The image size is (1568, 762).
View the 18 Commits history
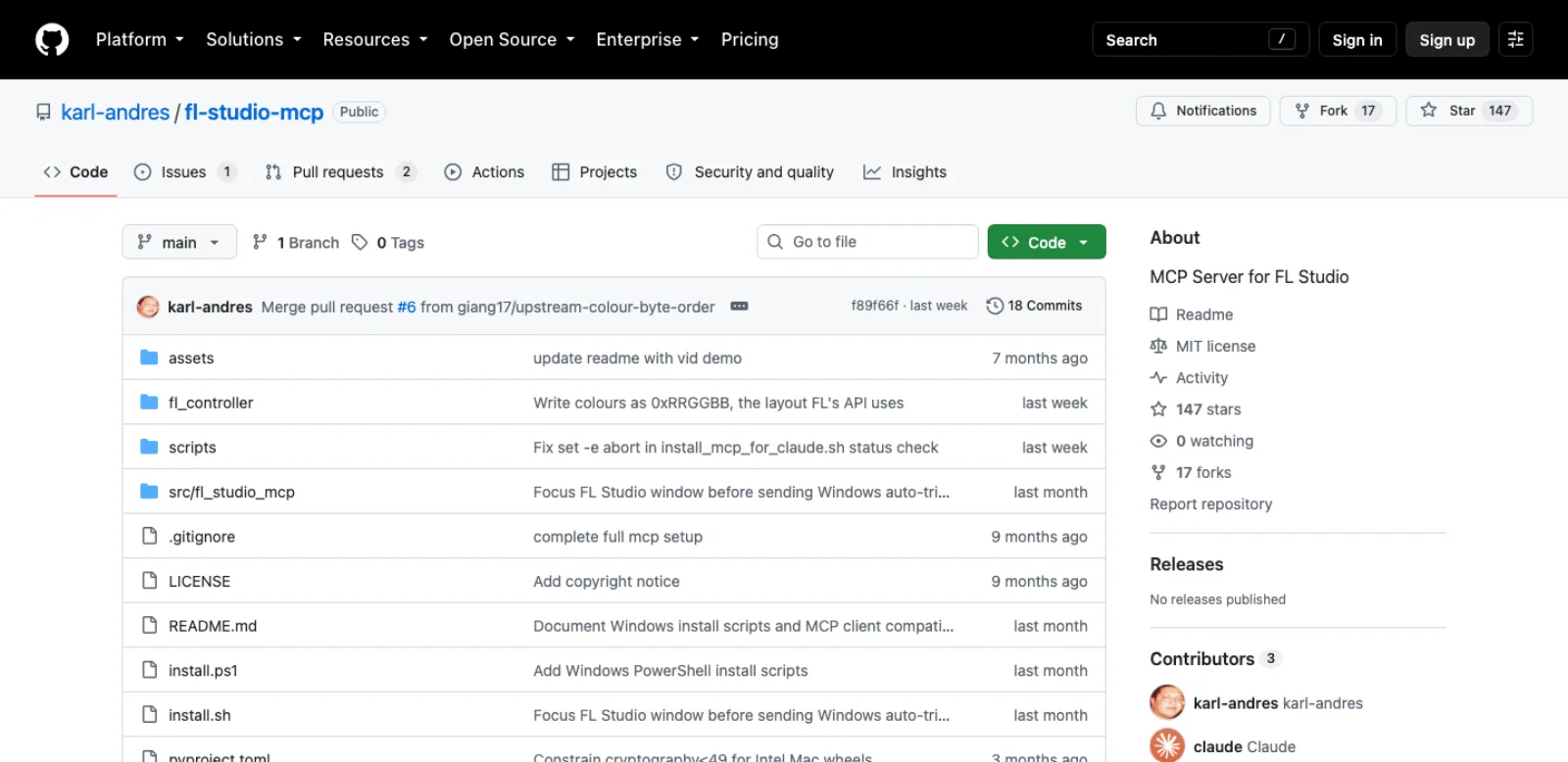(x=1034, y=306)
